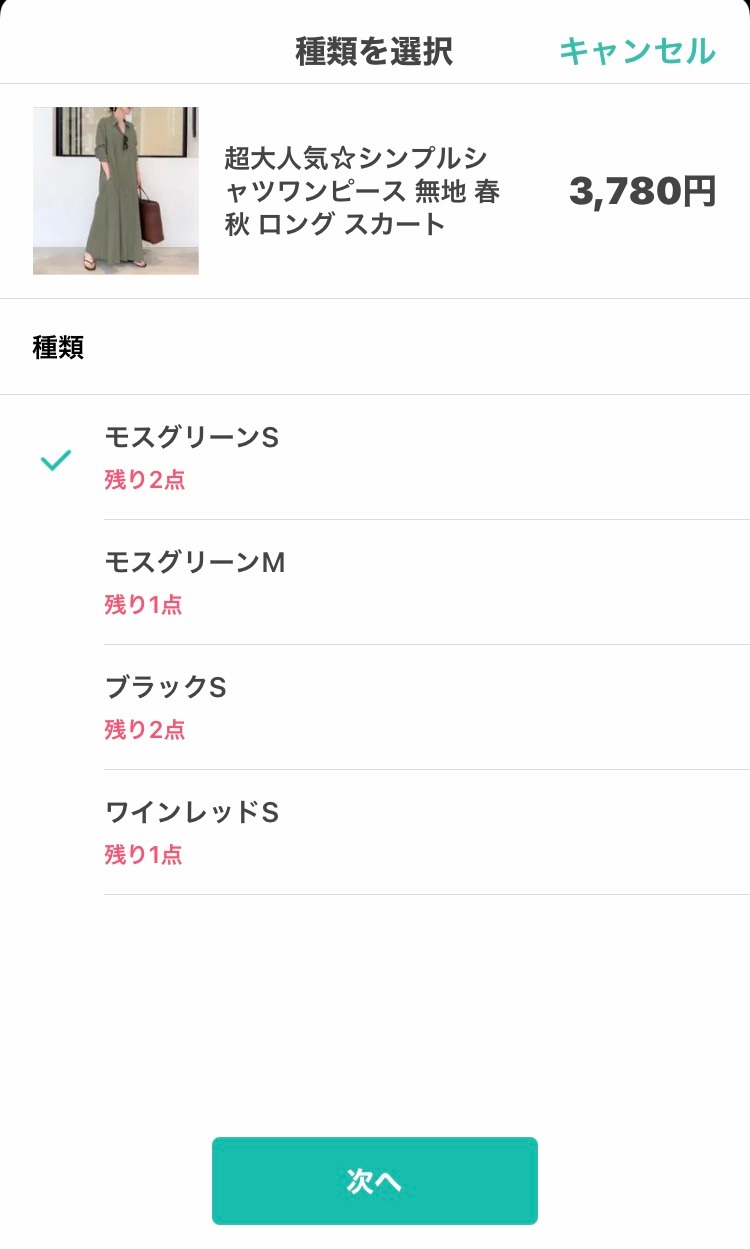Image resolution: width=750 pixels, height=1249 pixels.
Task: Tap the キャンセル link
Action: pos(637,50)
